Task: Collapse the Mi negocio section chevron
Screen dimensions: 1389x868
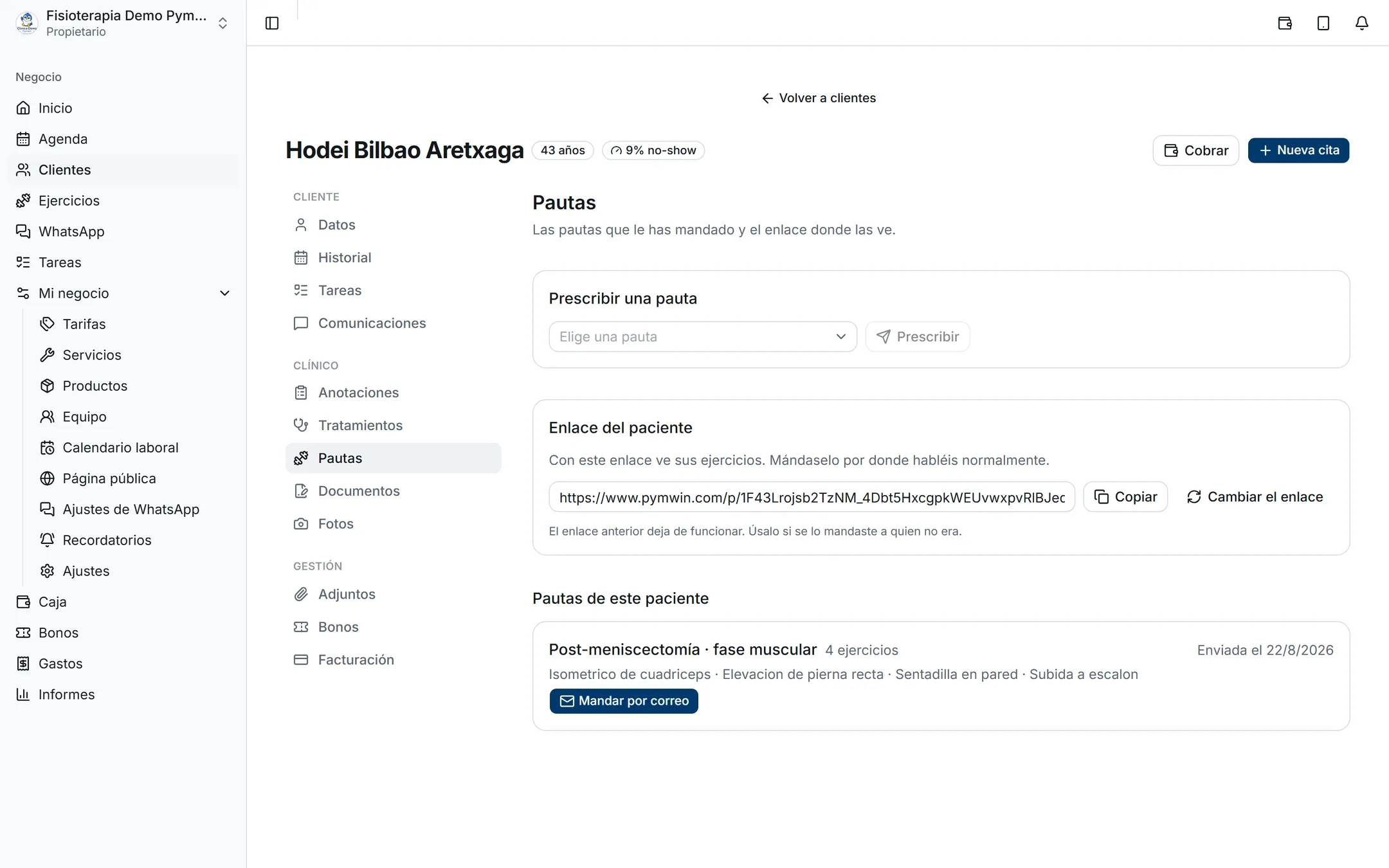Action: (224, 293)
